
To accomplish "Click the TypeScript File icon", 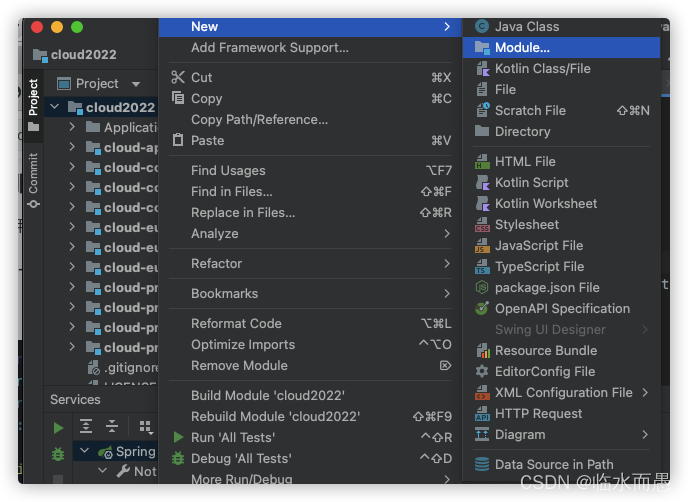I will pyautogui.click(x=482, y=267).
